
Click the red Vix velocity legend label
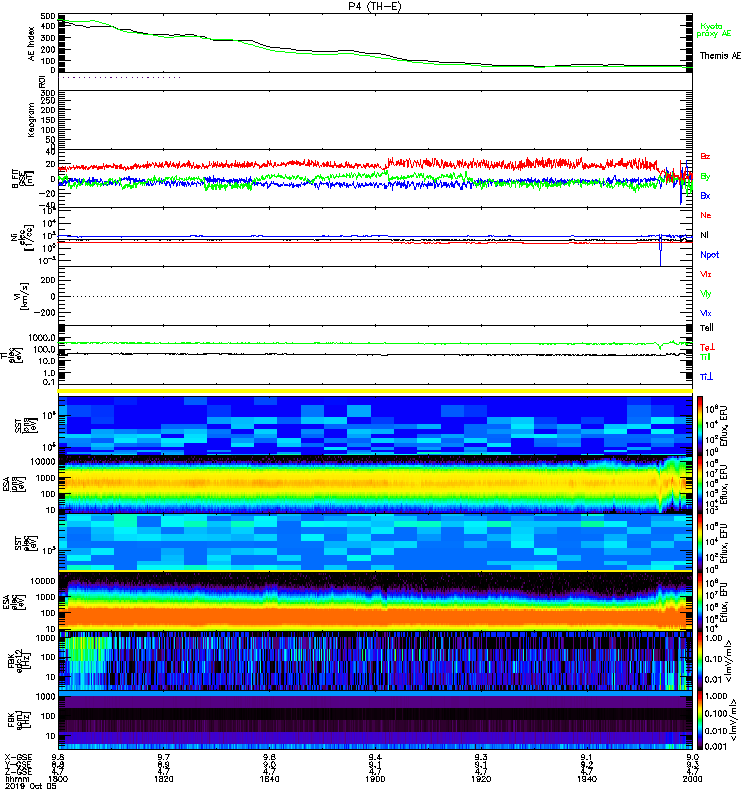click(706, 274)
